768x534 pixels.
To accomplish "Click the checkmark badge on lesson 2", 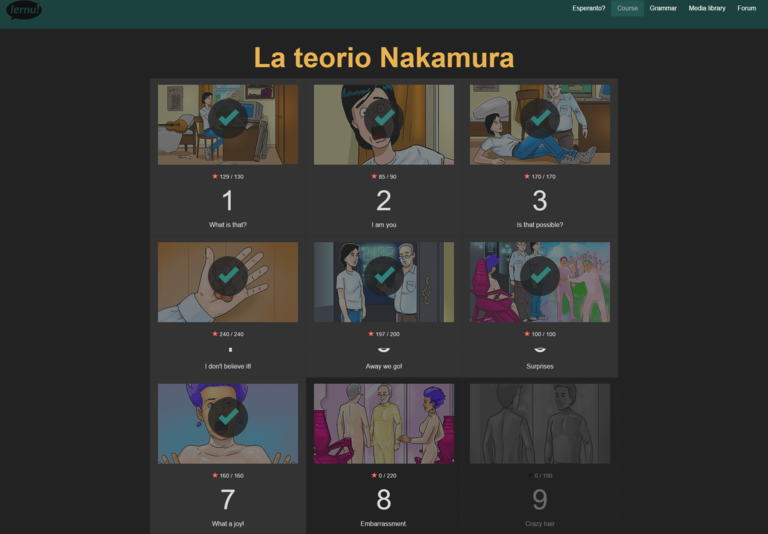I will point(384,118).
